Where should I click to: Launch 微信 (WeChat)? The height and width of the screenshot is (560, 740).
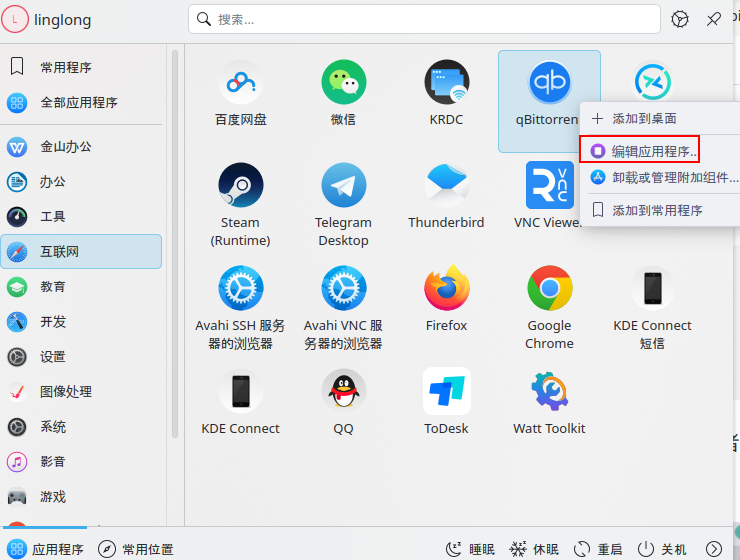(x=343, y=83)
